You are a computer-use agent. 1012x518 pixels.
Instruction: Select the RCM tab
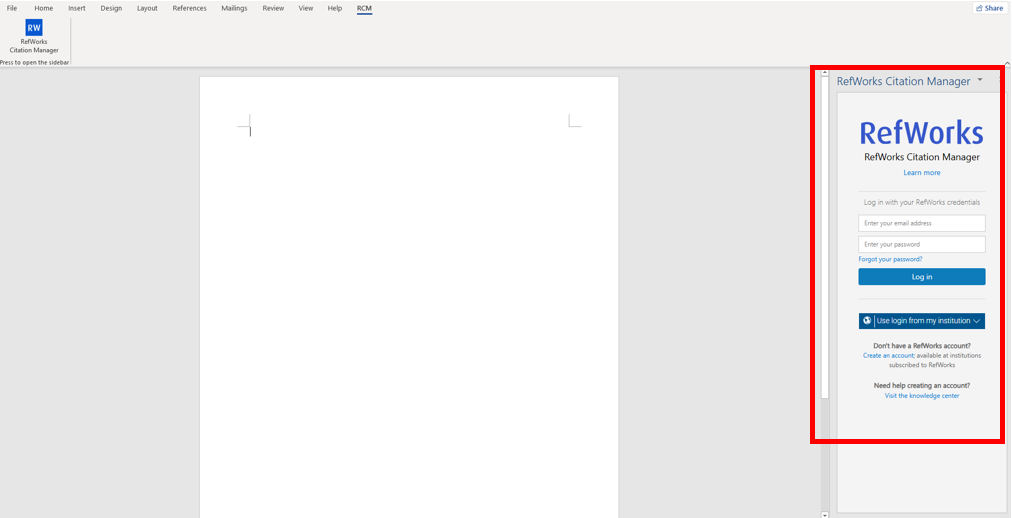[x=364, y=8]
